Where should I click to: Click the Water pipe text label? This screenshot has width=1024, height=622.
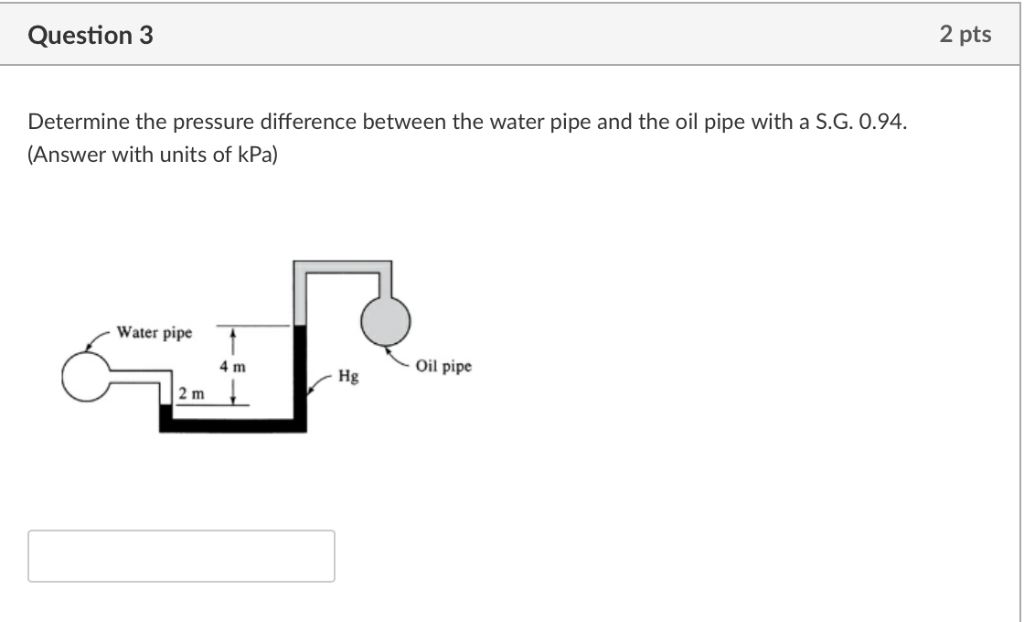[154, 332]
